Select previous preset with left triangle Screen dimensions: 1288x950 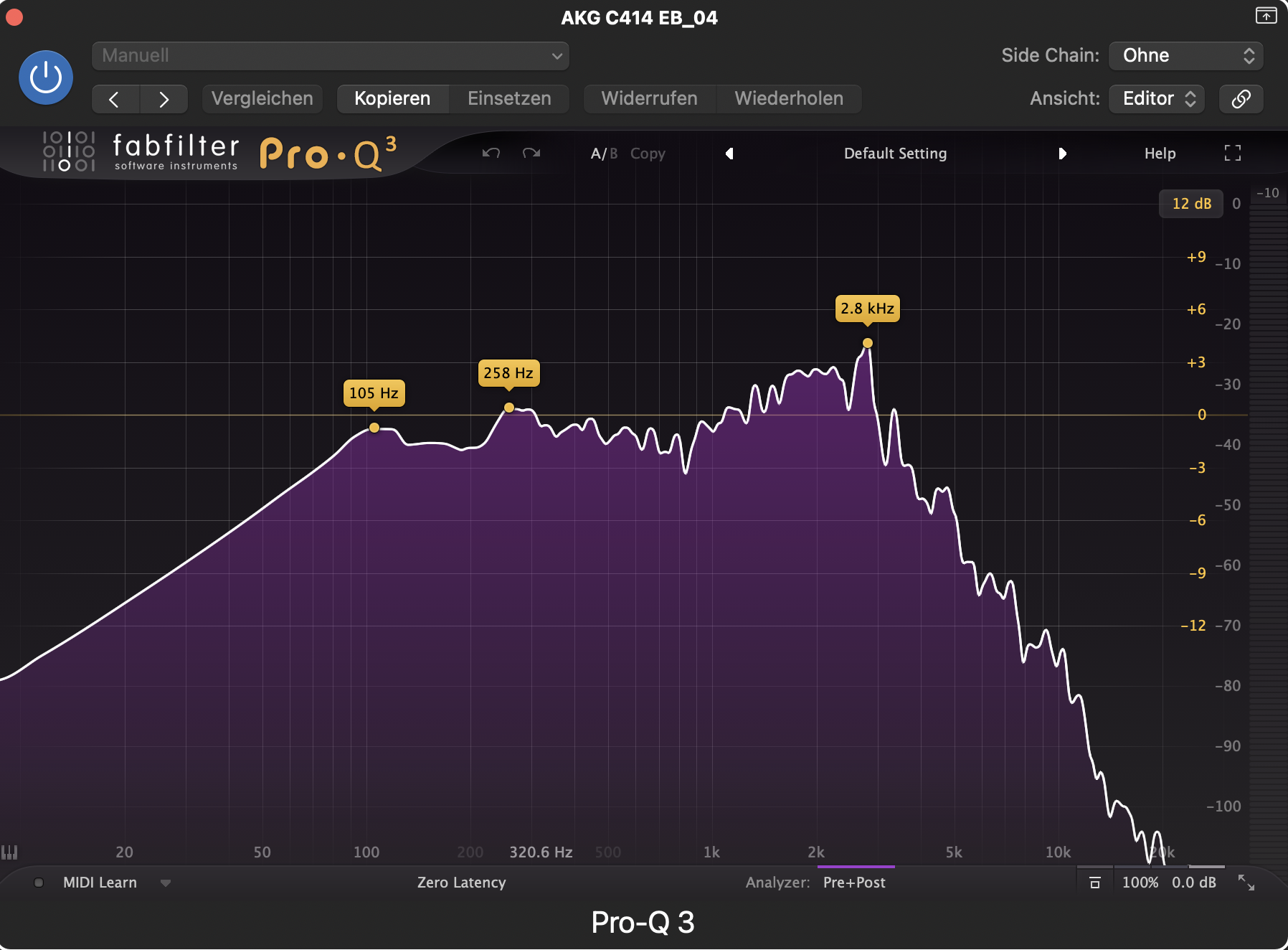(x=729, y=154)
